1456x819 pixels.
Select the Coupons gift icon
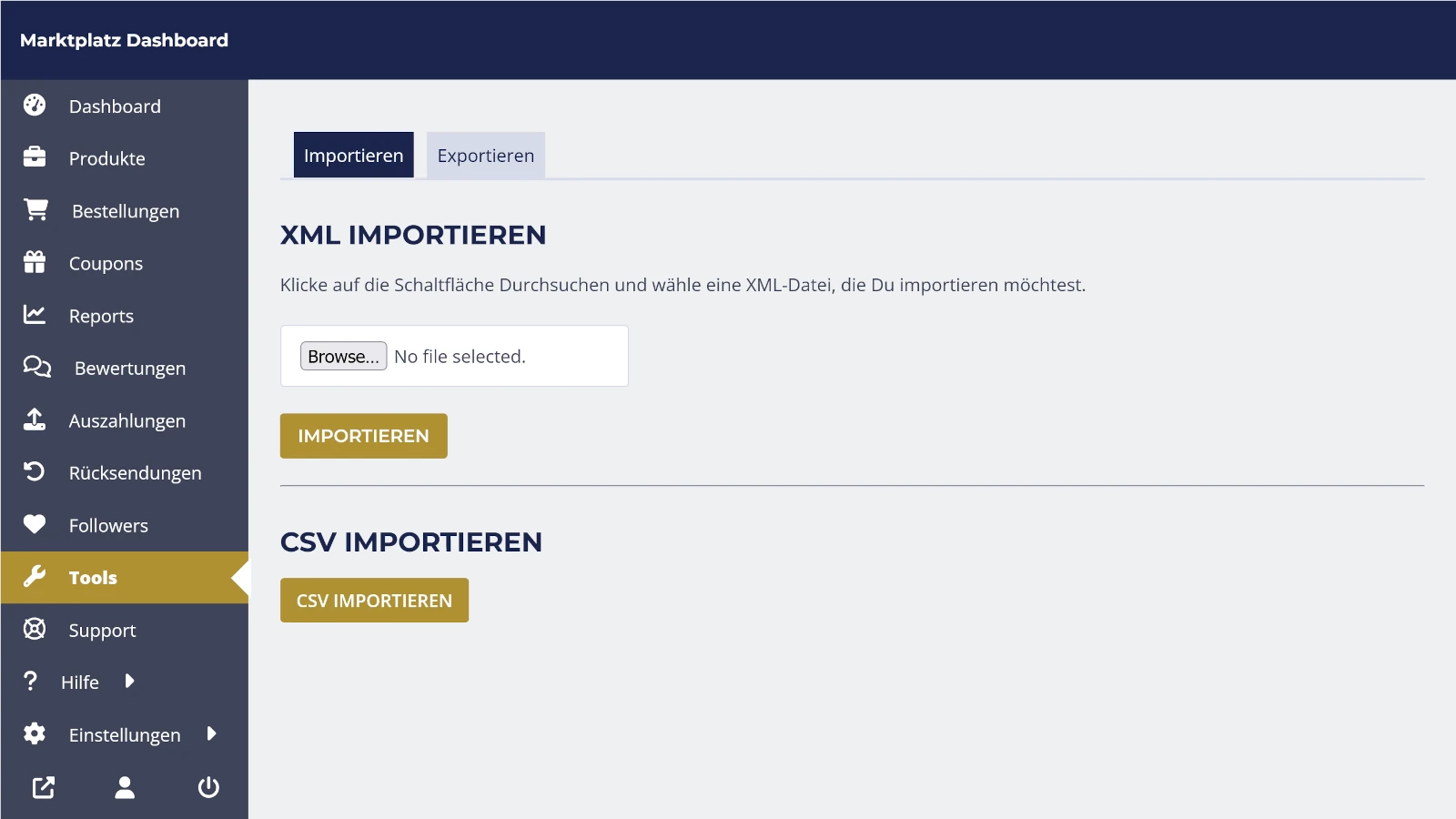[35, 262]
